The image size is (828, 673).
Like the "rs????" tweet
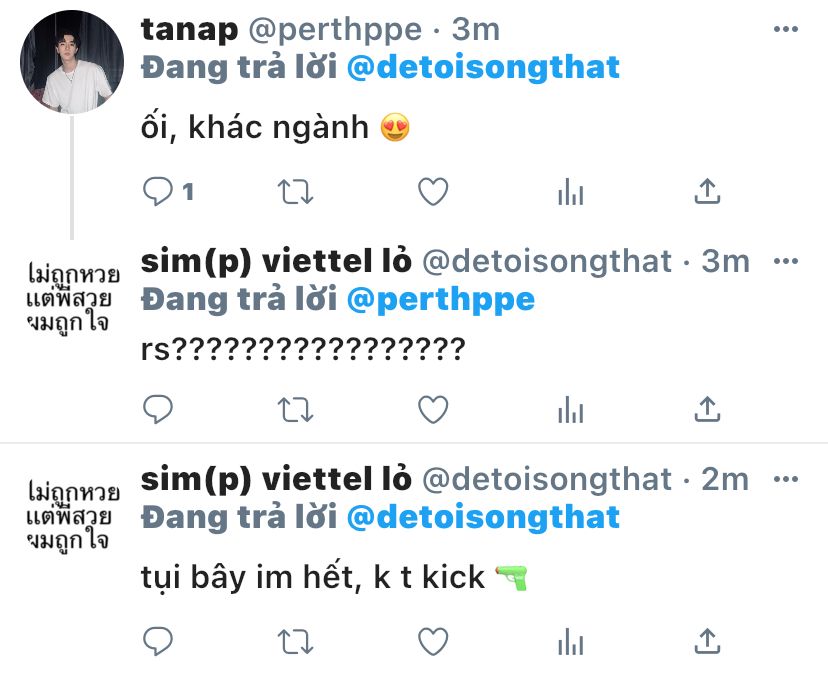click(432, 409)
